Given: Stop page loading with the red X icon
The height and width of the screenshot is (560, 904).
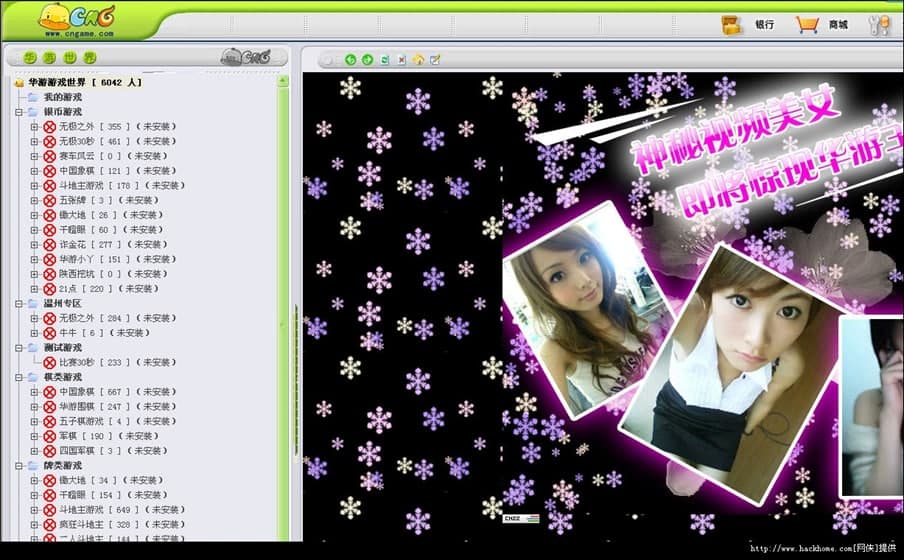Looking at the screenshot, I should (402, 59).
